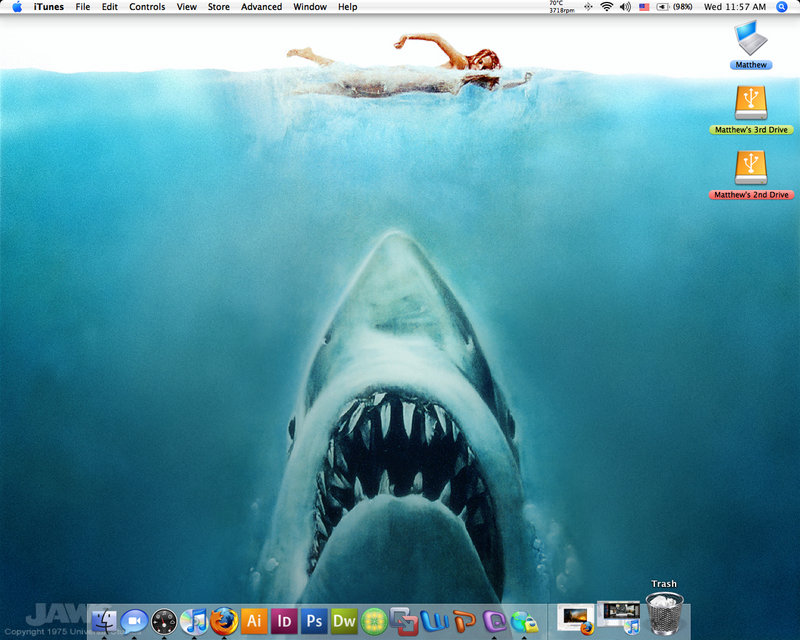
Task: Open the File menu
Action: pyautogui.click(x=83, y=7)
